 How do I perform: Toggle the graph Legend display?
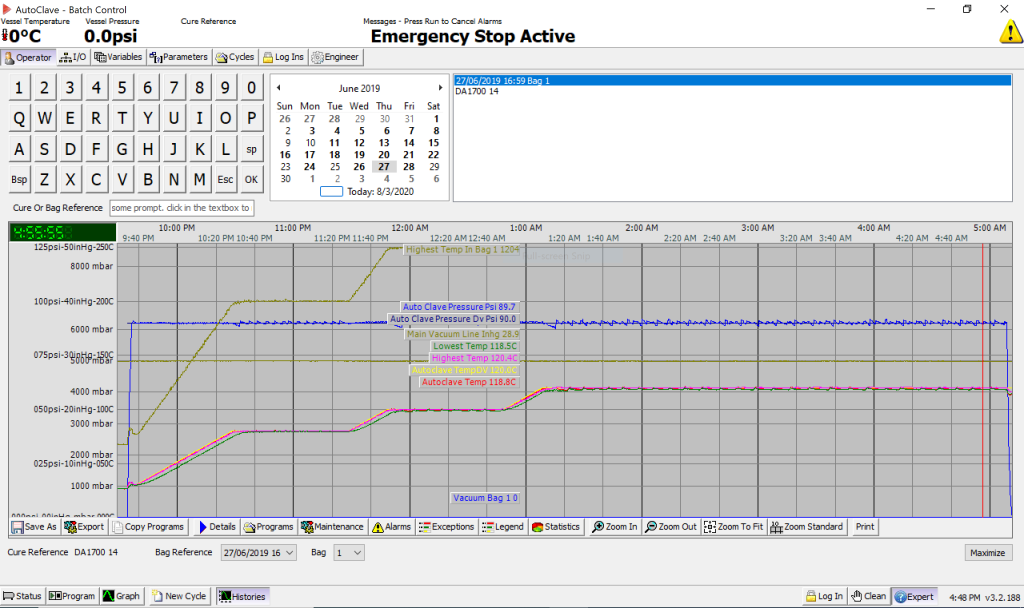pyautogui.click(x=501, y=527)
